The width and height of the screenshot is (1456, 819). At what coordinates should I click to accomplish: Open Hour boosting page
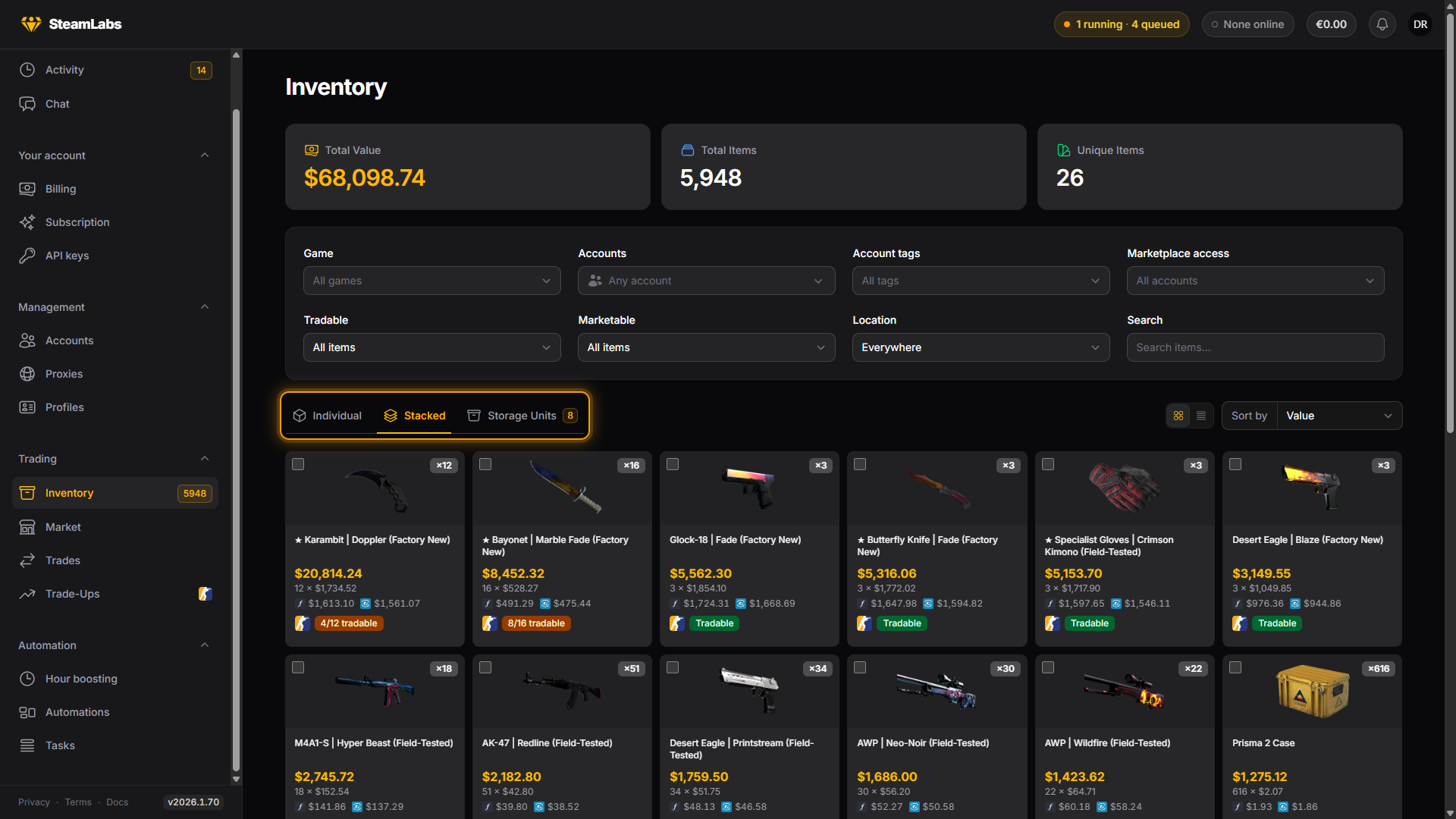pos(115,679)
